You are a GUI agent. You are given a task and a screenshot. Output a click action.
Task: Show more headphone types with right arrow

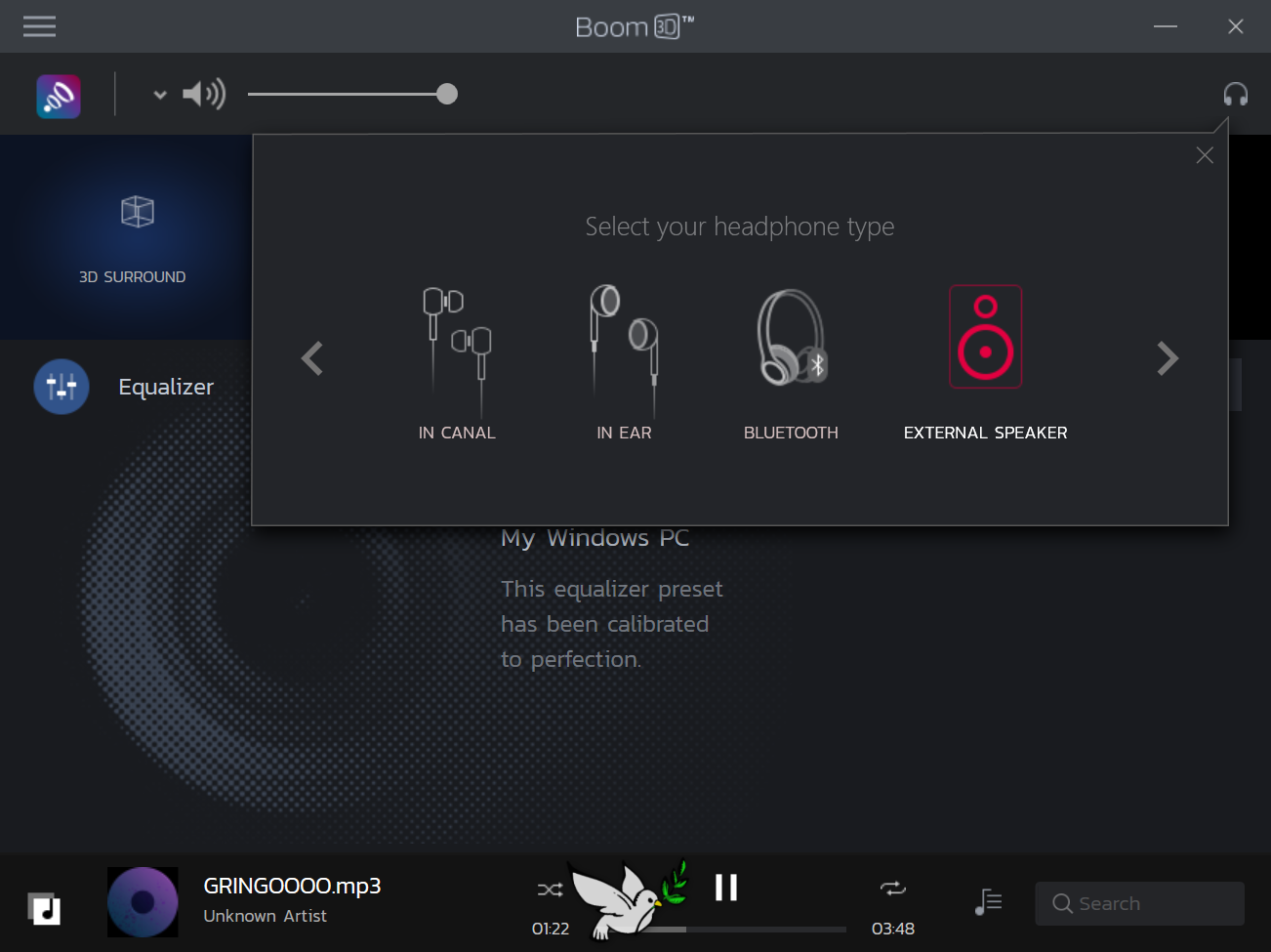(x=1168, y=358)
